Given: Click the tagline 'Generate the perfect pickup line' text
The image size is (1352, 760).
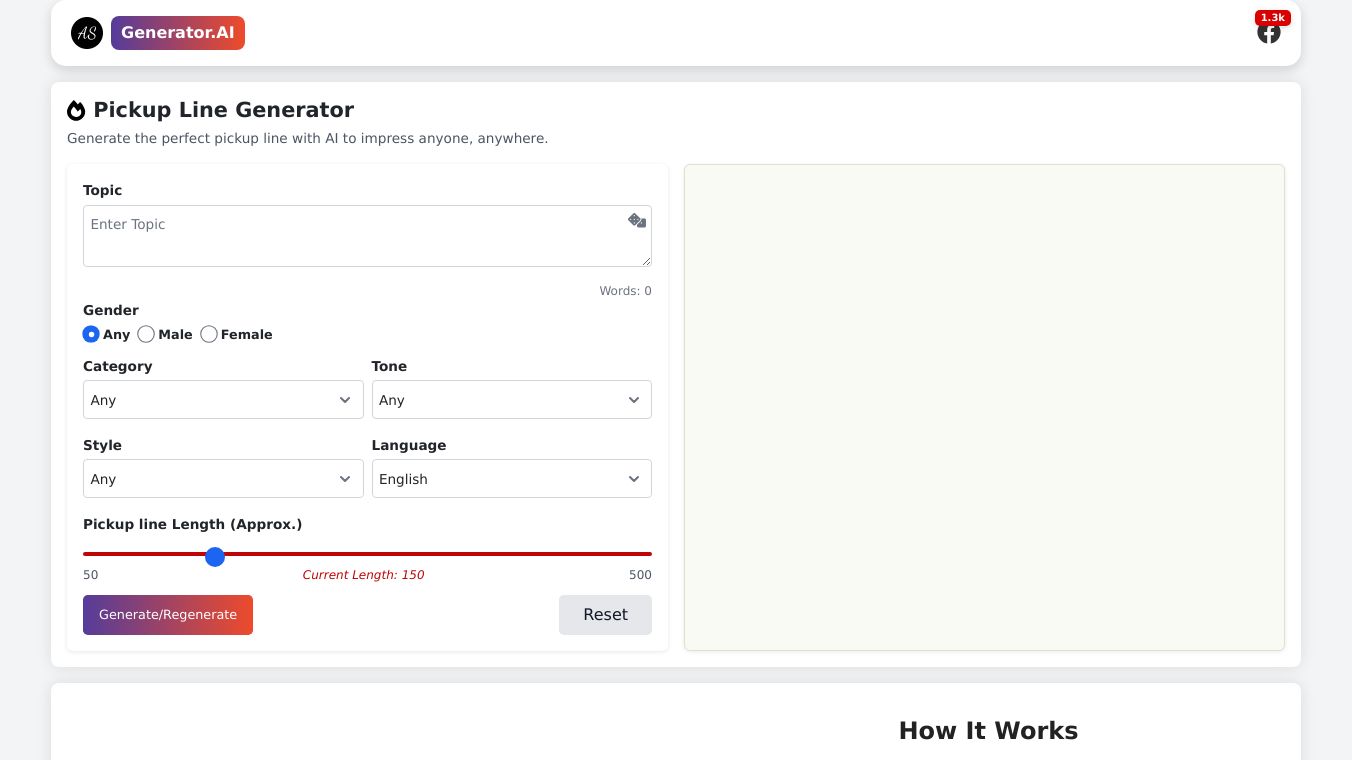Looking at the screenshot, I should [307, 138].
